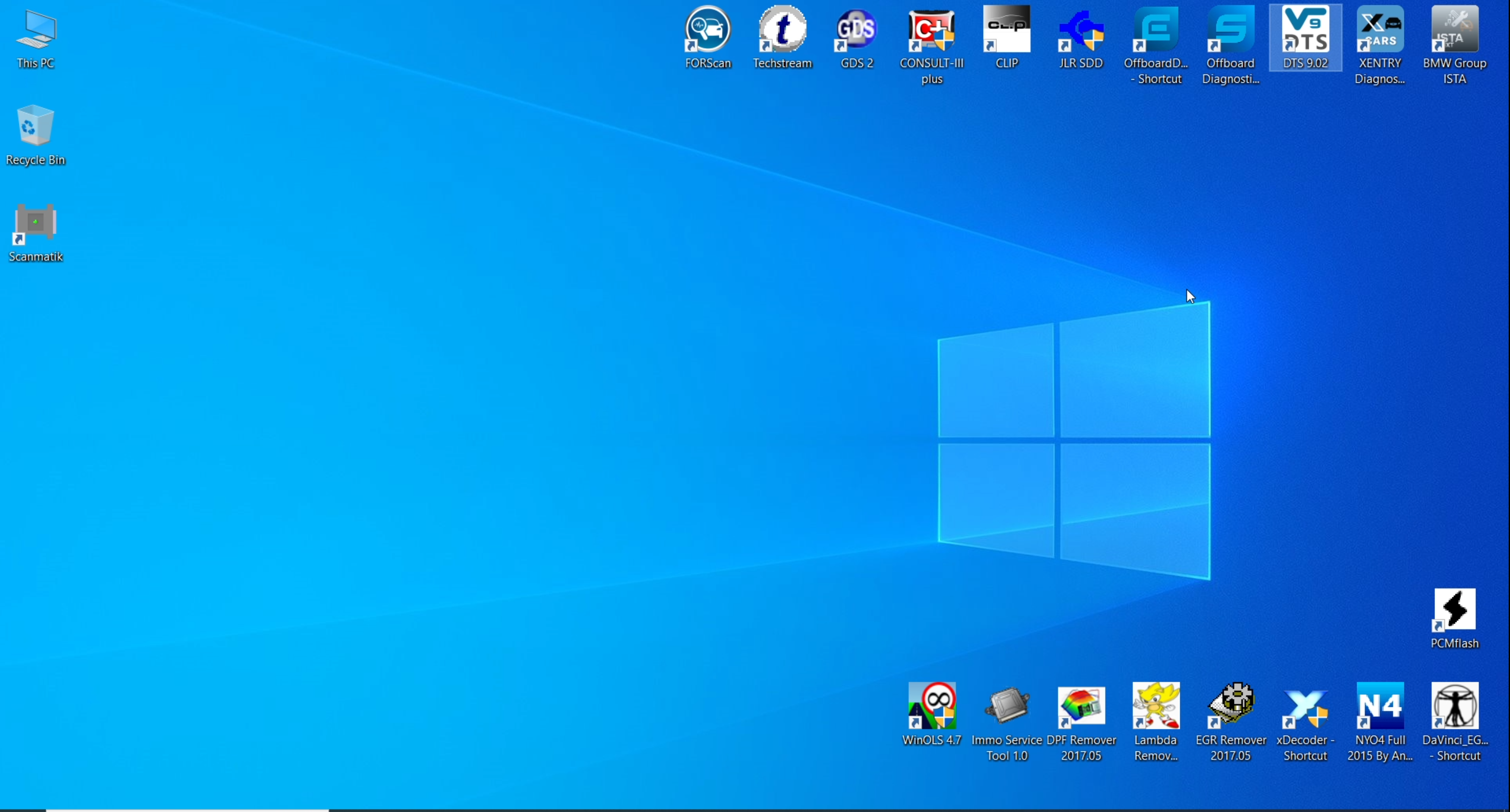Select the BMW Group ISTA icon

[1454, 29]
